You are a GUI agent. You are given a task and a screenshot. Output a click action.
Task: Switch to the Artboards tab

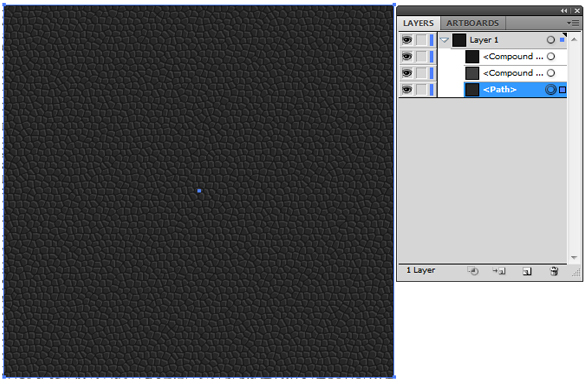pos(472,23)
